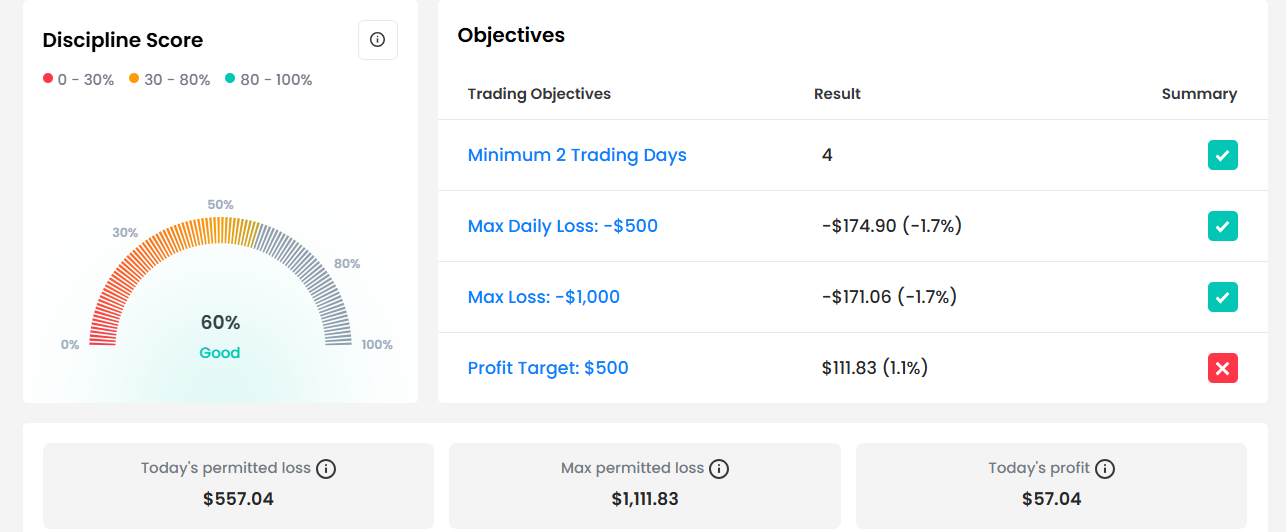Click the red 0 - 30% legend dot
Screen dimensions: 1286x532
48,79
